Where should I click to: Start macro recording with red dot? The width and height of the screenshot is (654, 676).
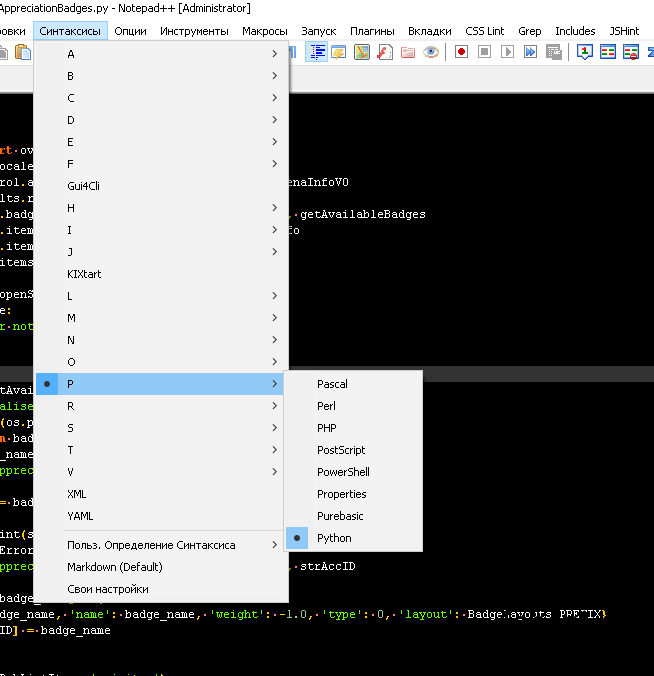coord(461,52)
